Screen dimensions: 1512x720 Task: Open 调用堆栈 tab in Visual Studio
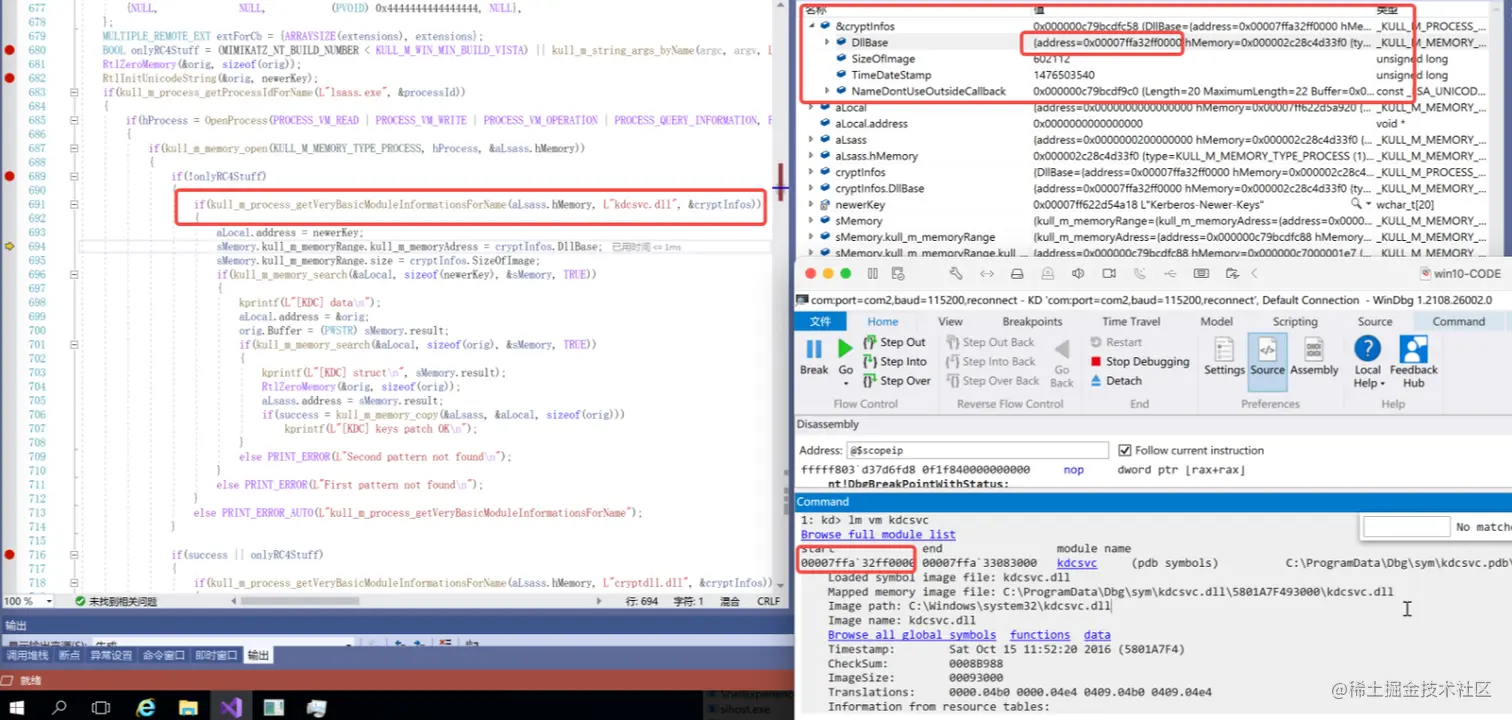click(x=27, y=655)
